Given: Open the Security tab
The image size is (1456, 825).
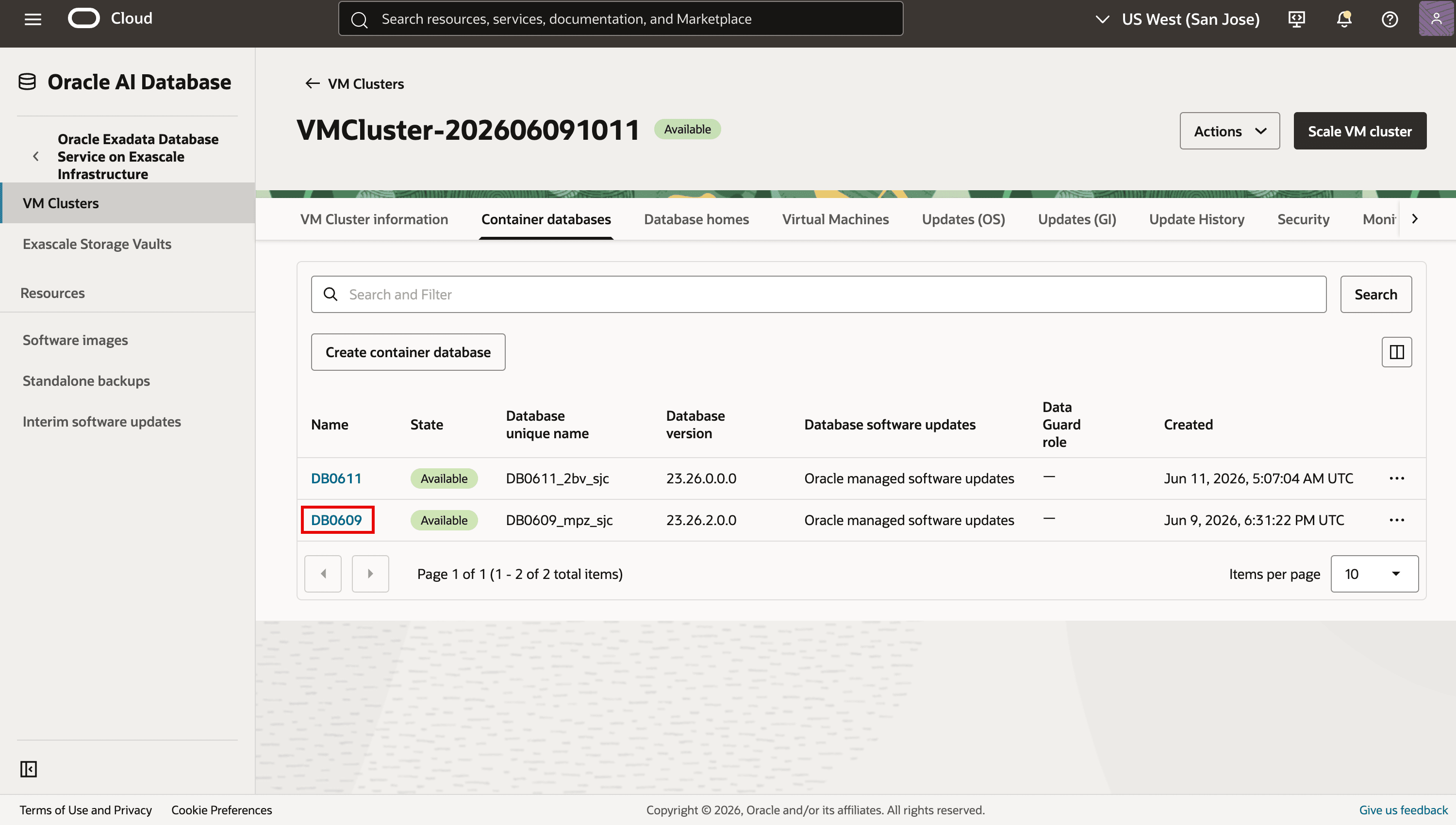Looking at the screenshot, I should tap(1303, 219).
